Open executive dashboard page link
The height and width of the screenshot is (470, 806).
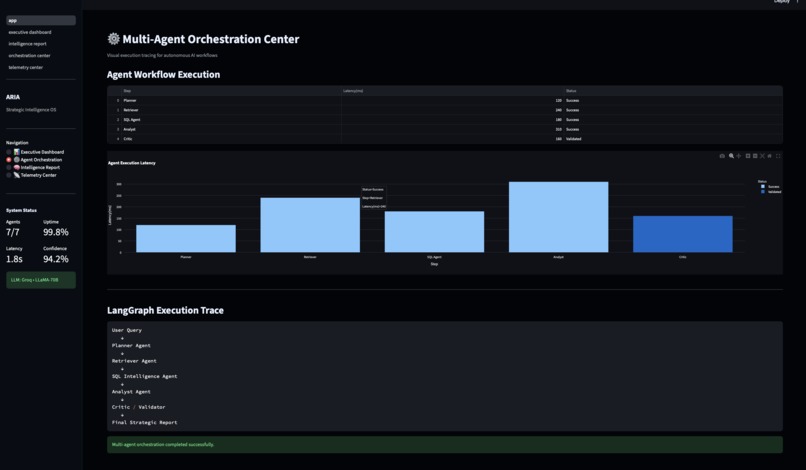[x=30, y=32]
